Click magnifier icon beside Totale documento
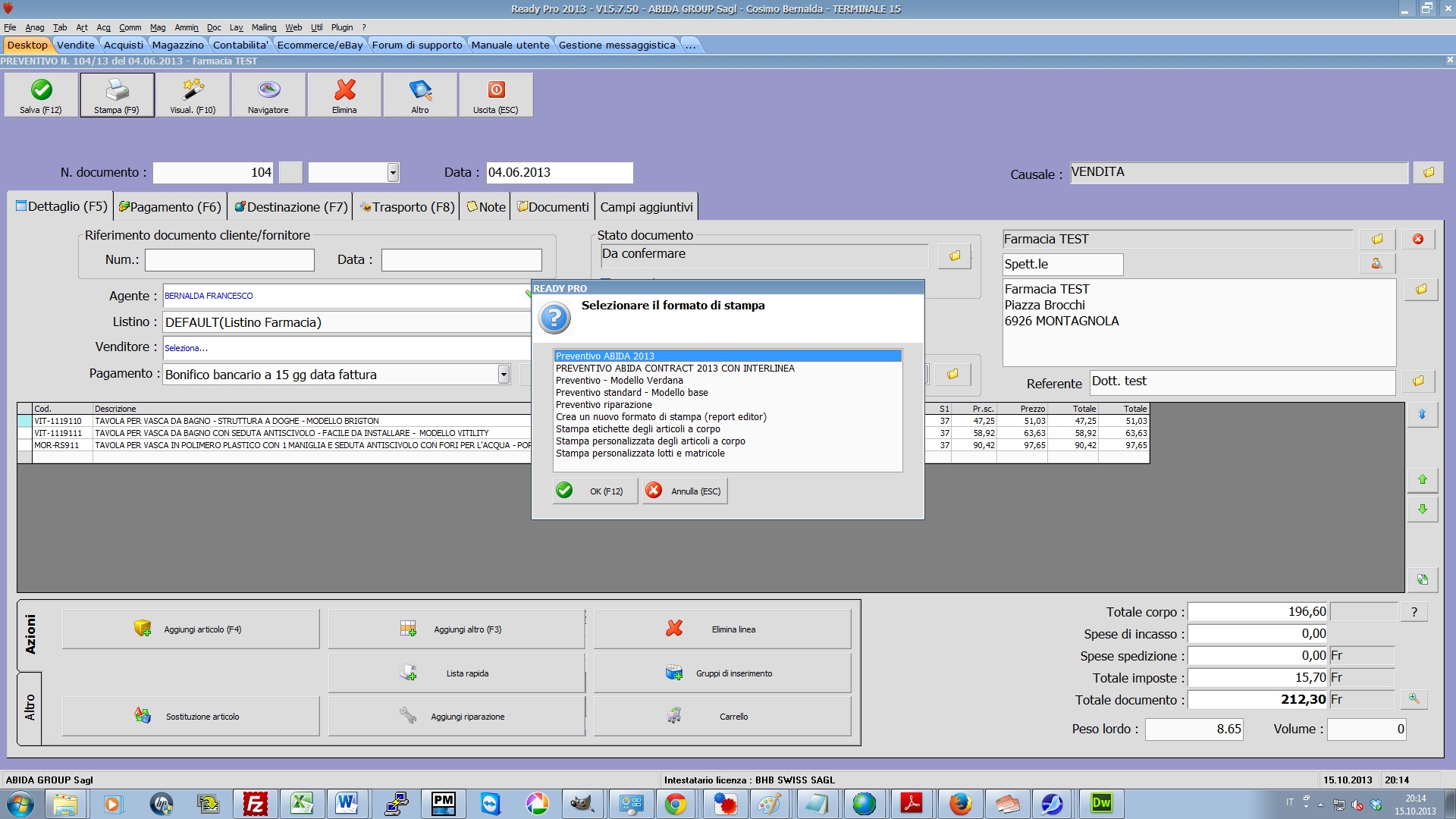Image resolution: width=1456 pixels, height=819 pixels. (x=1414, y=699)
